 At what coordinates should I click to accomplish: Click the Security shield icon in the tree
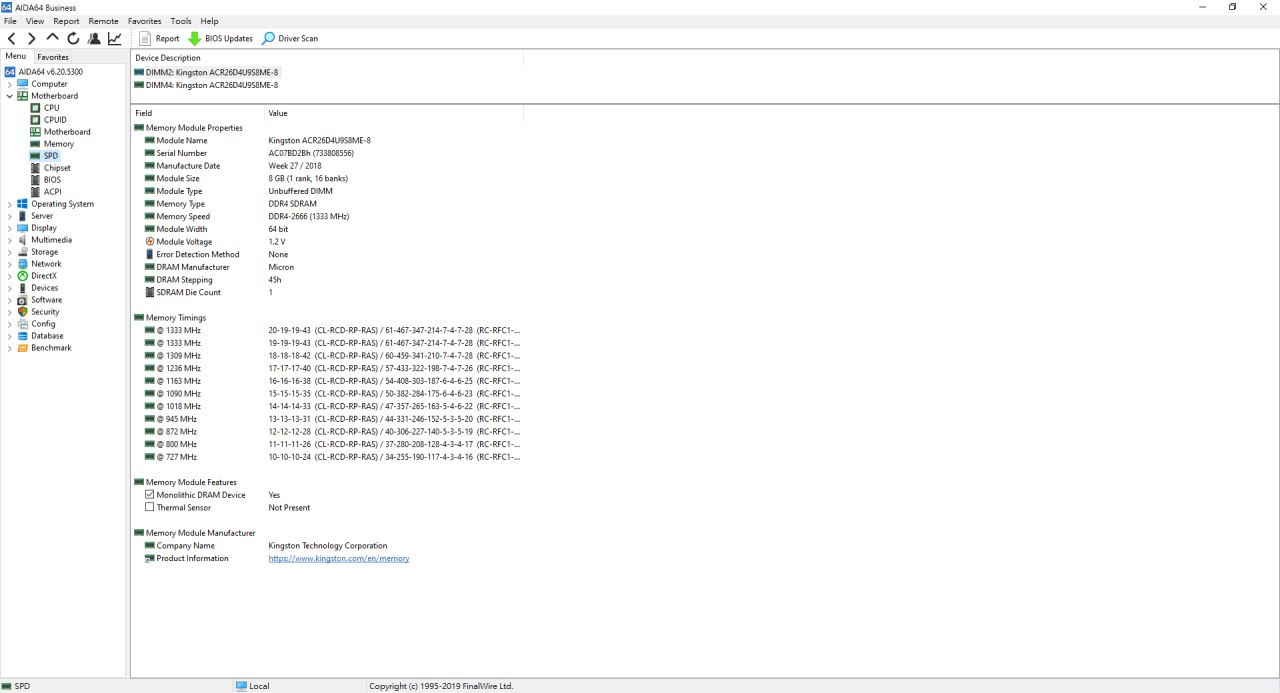[x=22, y=312]
